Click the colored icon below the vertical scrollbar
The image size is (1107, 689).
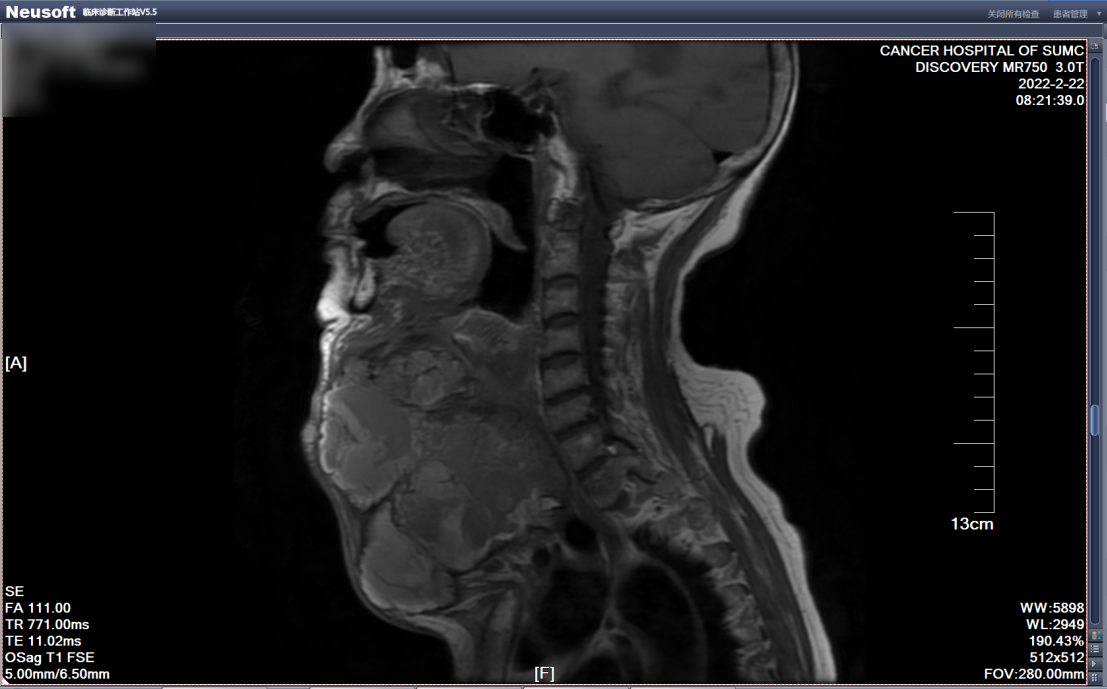[1096, 636]
